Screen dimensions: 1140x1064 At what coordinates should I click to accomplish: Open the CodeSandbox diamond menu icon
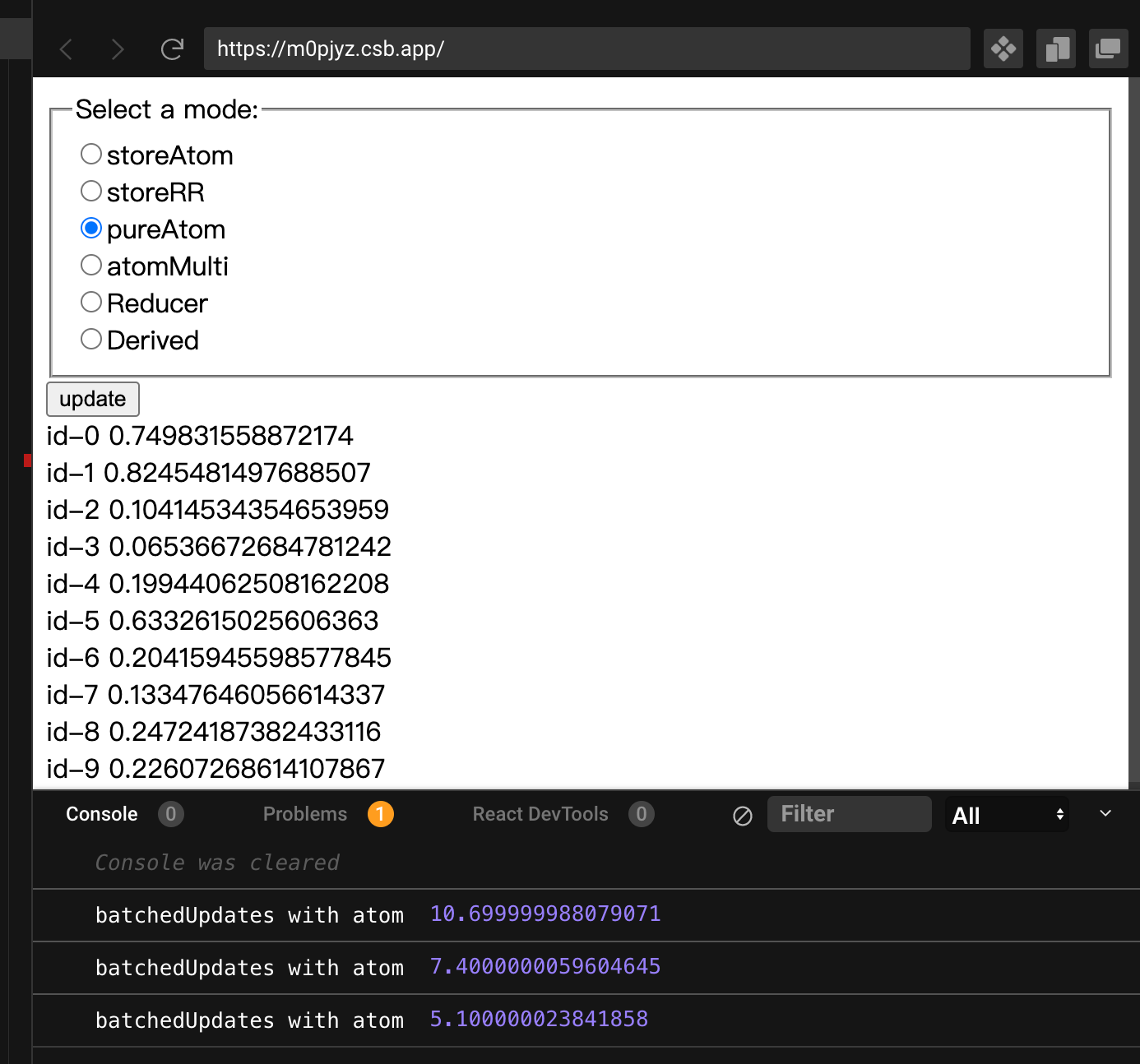(x=1003, y=49)
